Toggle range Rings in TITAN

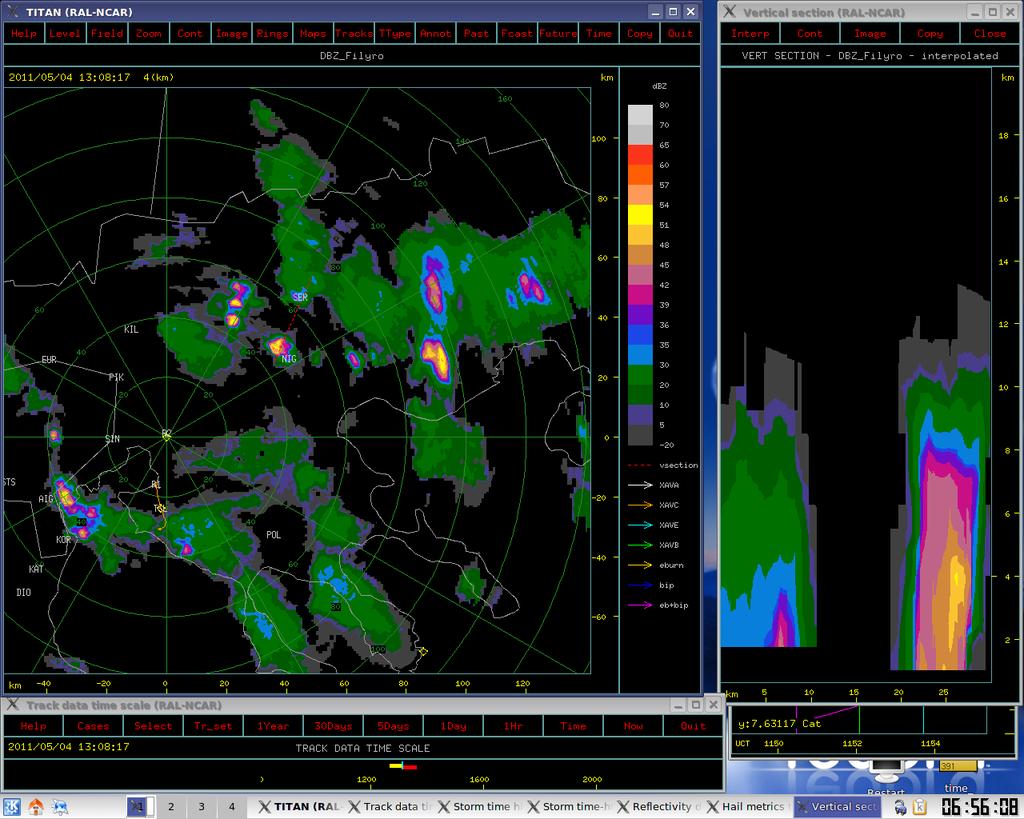pyautogui.click(x=272, y=33)
